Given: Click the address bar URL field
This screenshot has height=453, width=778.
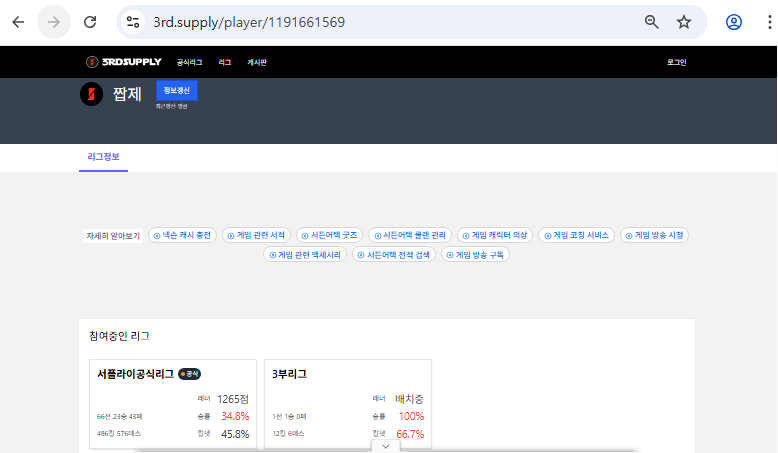Looking at the screenshot, I should point(380,22).
